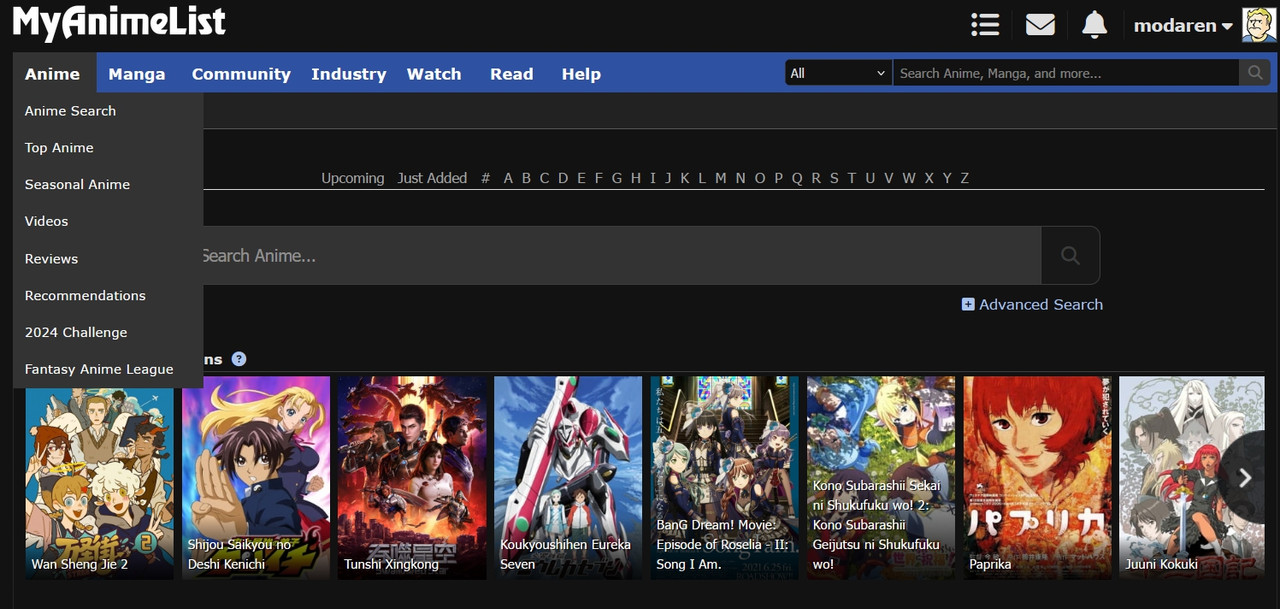Click the MyAnimeList logo

[x=119, y=23]
